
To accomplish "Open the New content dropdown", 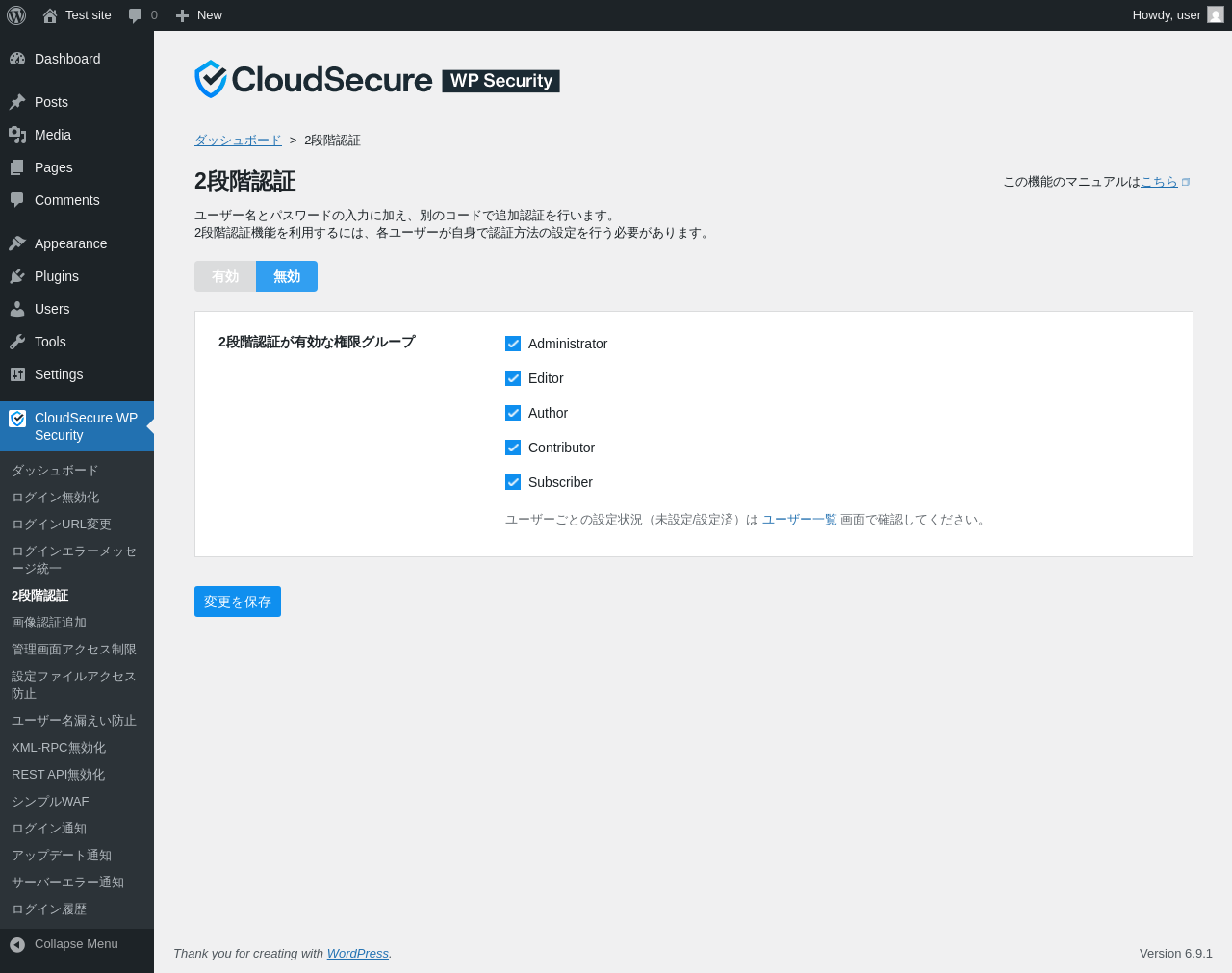I will coord(199,15).
